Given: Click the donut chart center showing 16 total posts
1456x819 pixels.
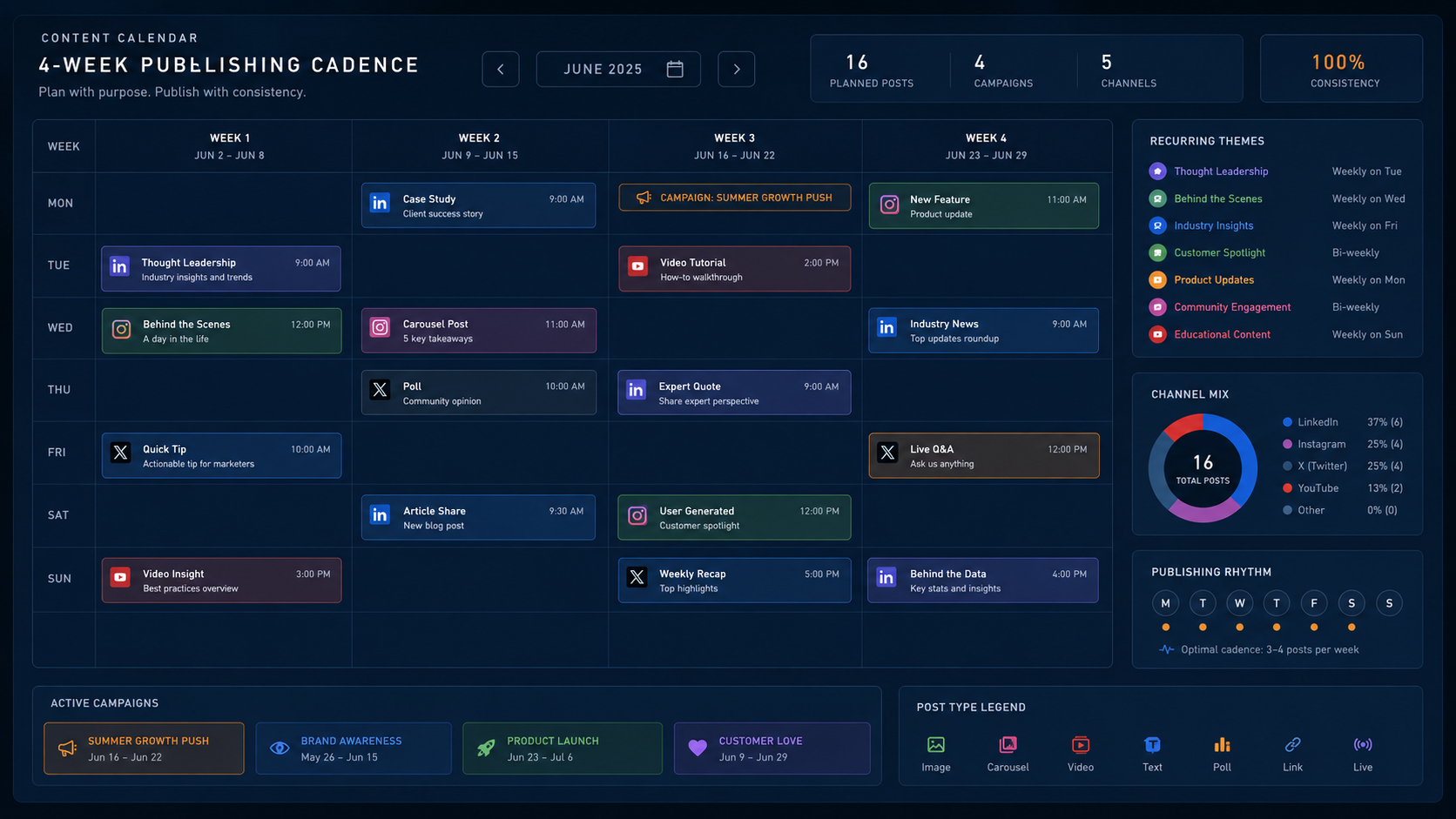Looking at the screenshot, I should (x=1203, y=468).
